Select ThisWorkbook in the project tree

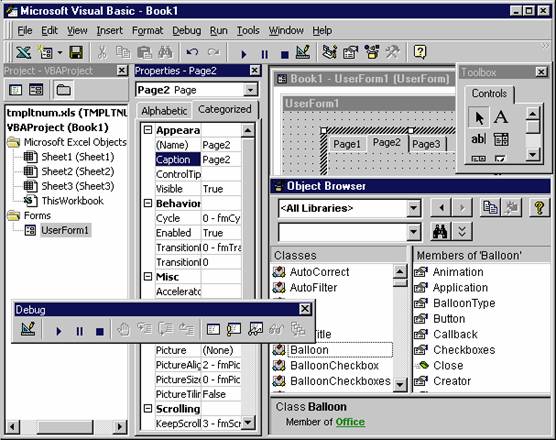[72, 201]
